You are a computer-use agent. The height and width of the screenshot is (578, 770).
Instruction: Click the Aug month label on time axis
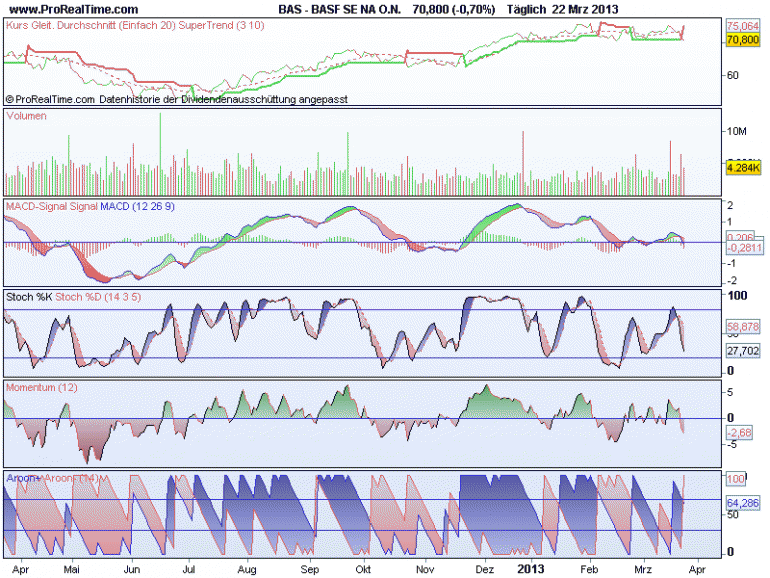tap(247, 569)
